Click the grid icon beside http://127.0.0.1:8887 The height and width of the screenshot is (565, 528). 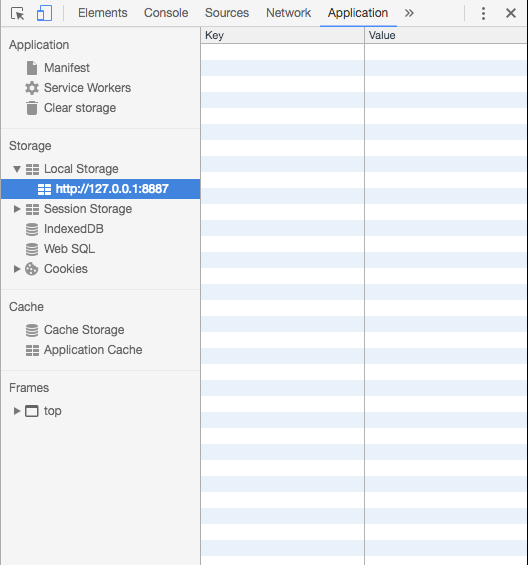(x=44, y=189)
